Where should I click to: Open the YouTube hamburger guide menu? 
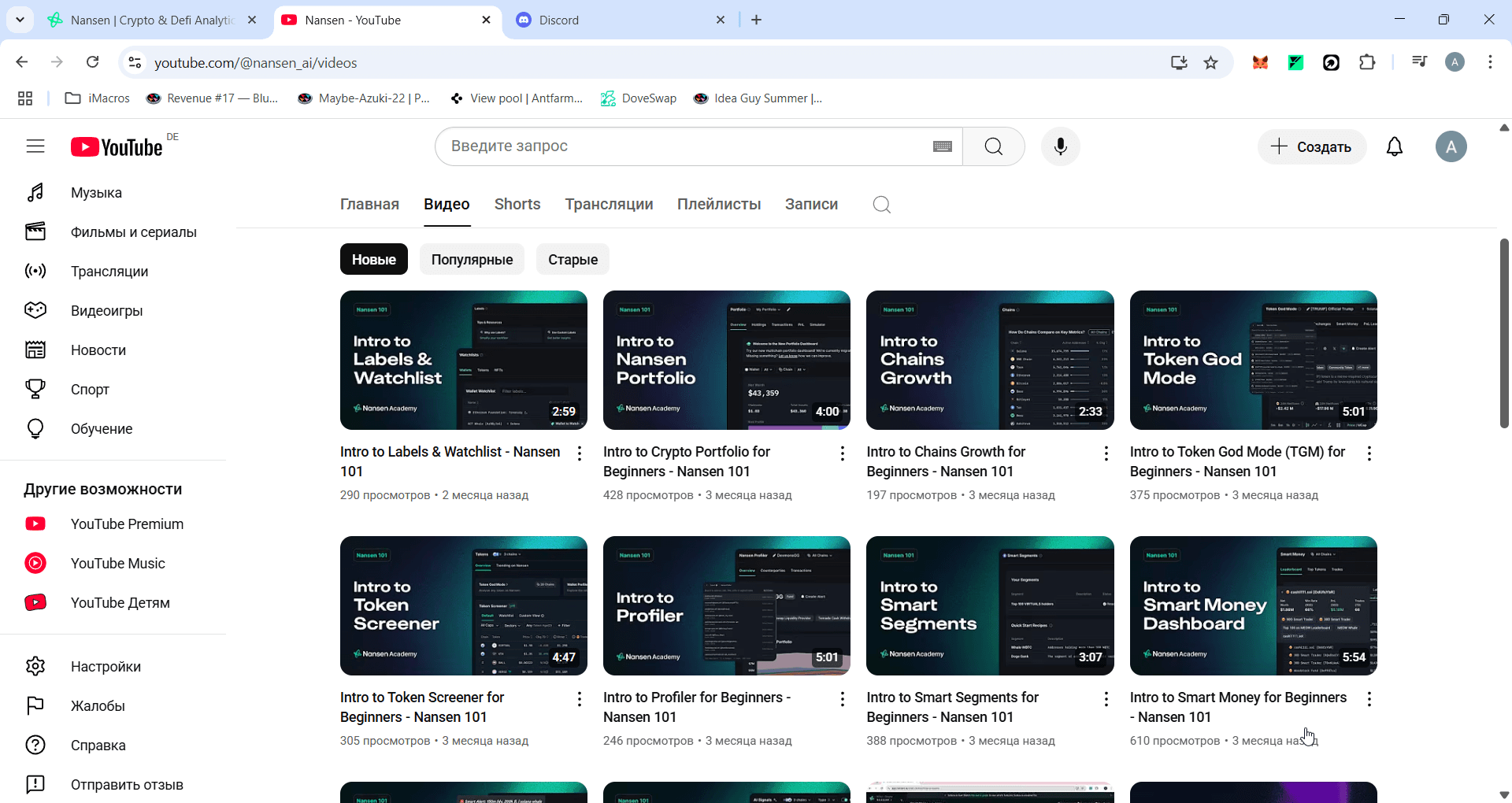tap(35, 146)
